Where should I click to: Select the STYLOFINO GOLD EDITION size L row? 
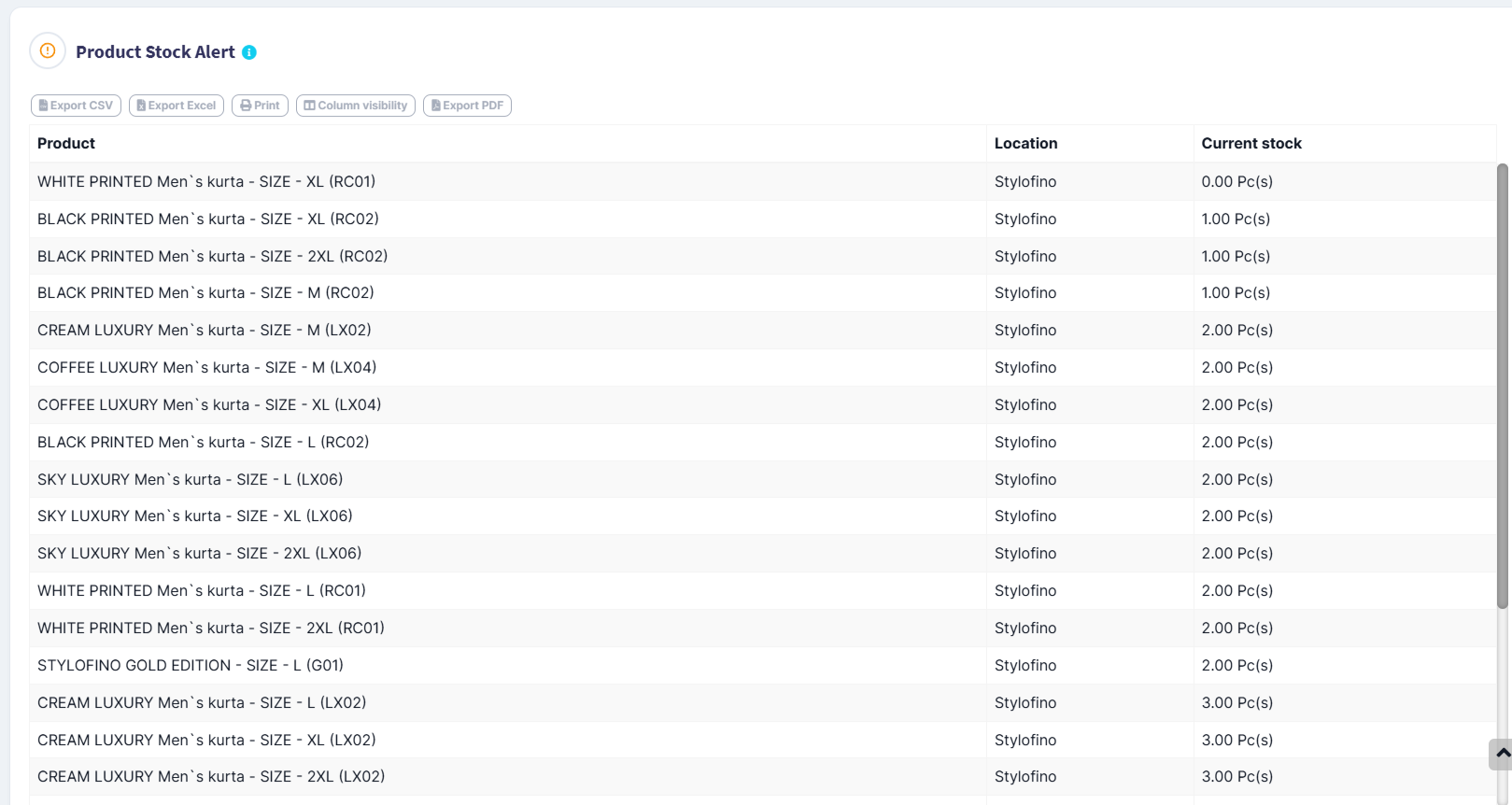point(191,666)
